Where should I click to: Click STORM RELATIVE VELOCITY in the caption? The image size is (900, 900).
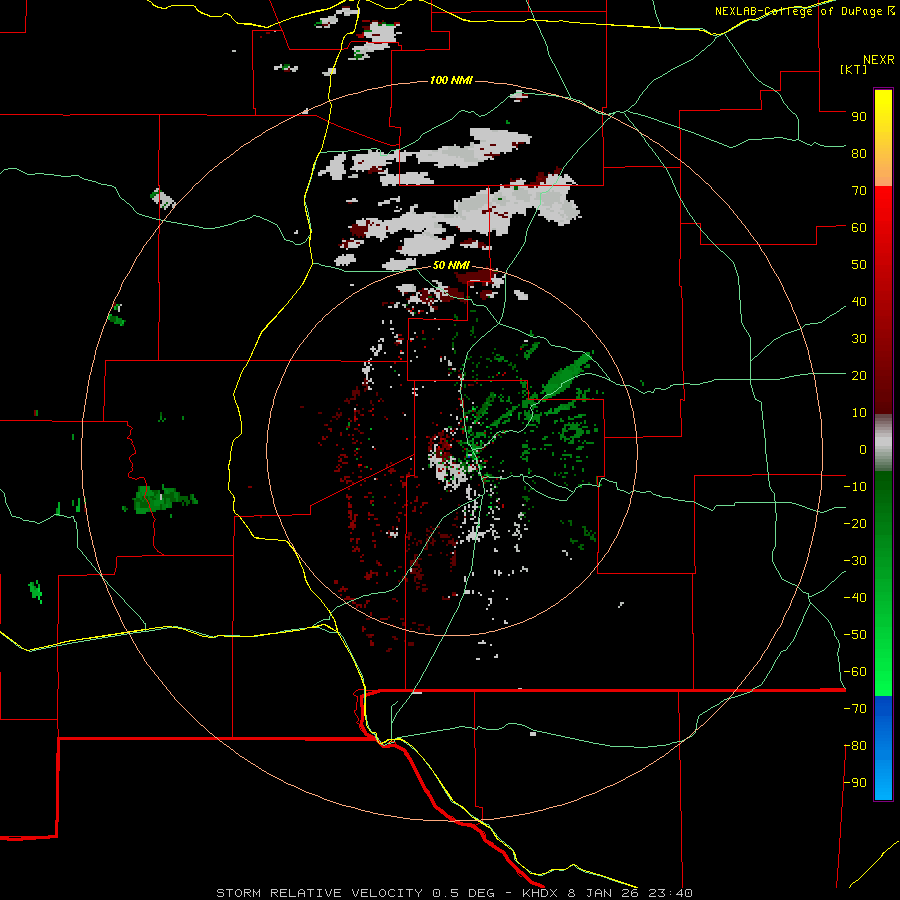coord(319,893)
